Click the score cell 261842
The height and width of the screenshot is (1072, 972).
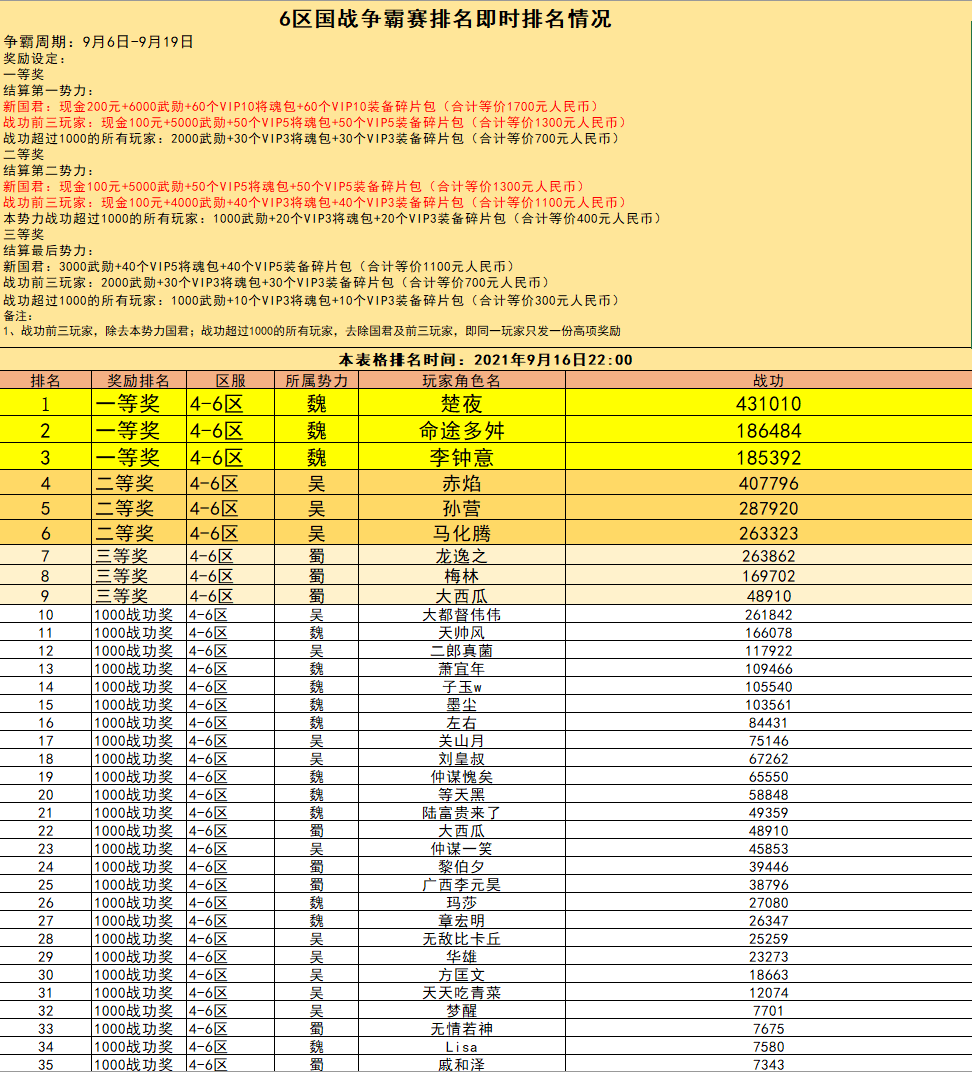tap(768, 615)
